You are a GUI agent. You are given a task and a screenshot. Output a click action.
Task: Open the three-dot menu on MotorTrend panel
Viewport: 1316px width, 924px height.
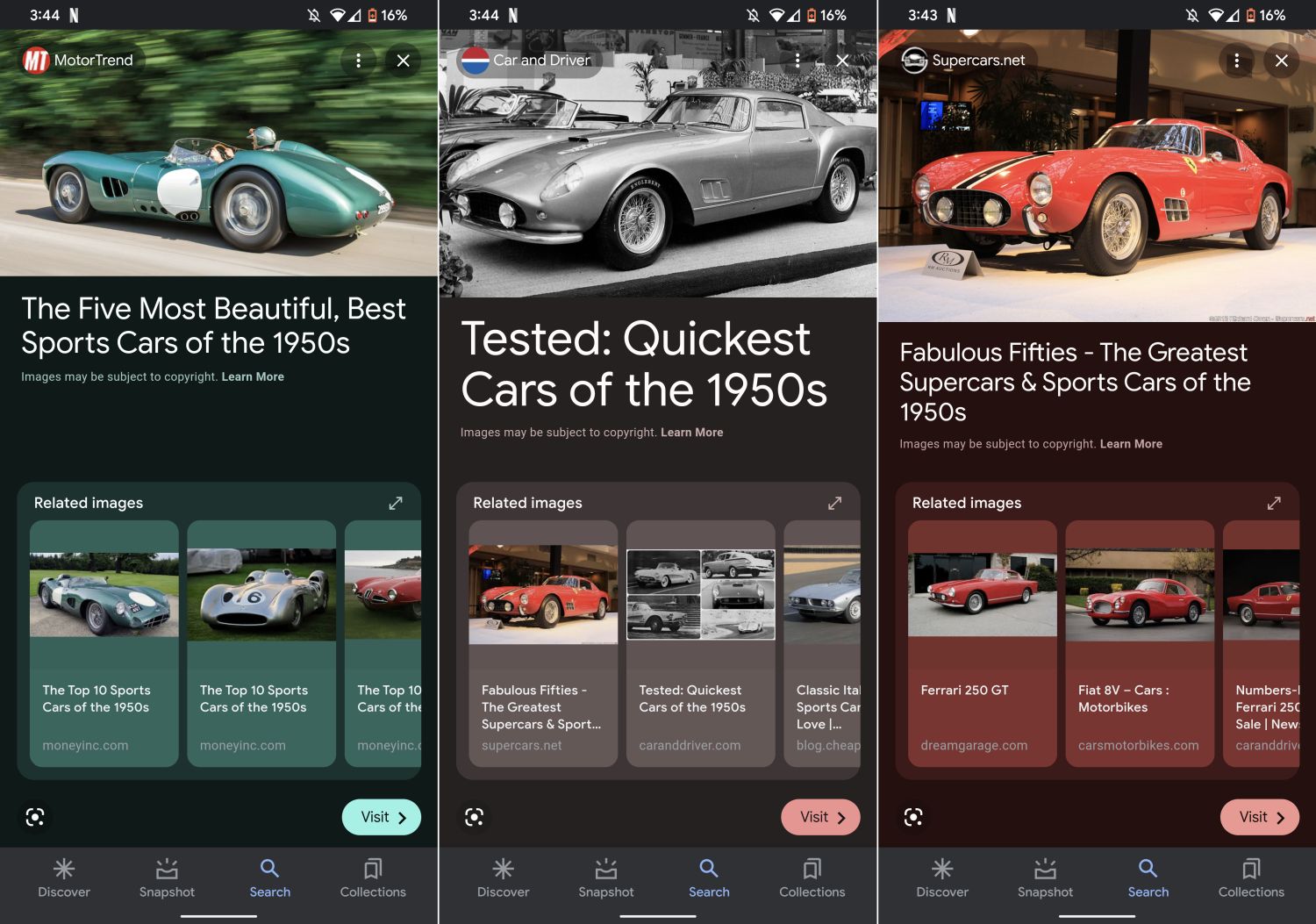(x=358, y=61)
